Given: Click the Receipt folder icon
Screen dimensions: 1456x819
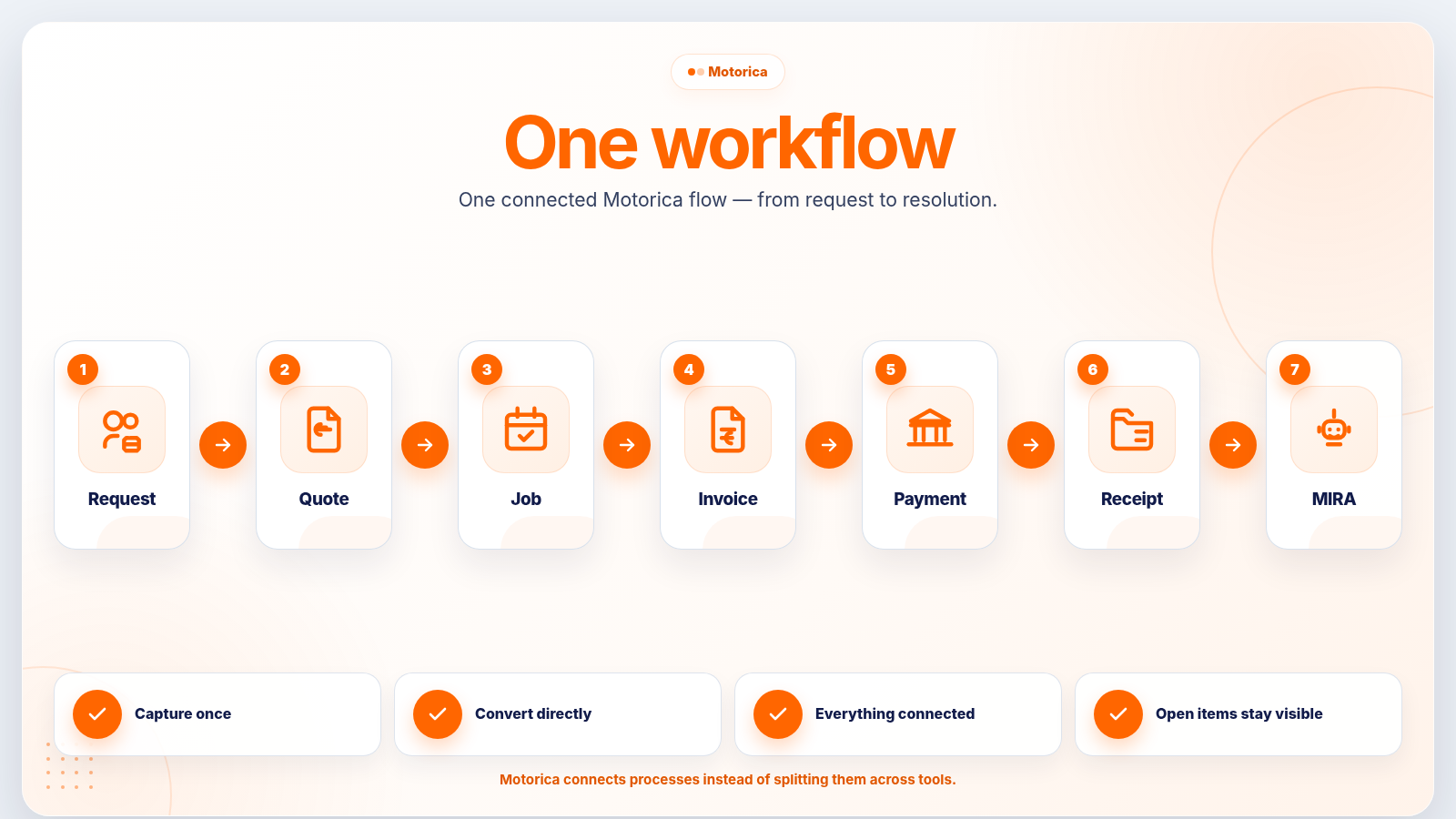Looking at the screenshot, I should point(1132,430).
